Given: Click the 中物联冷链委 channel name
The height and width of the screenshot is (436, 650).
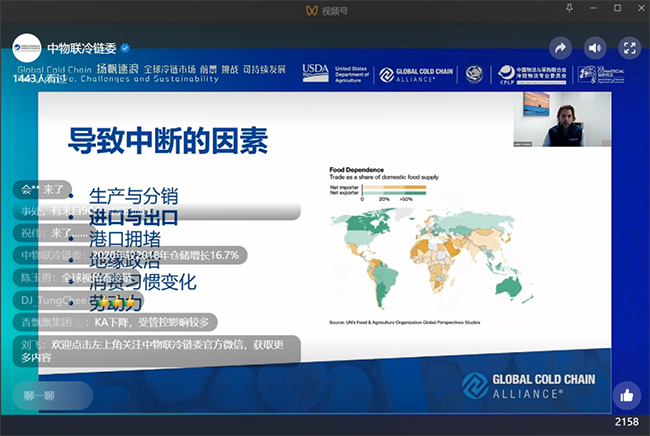Looking at the screenshot, I should pos(82,47).
